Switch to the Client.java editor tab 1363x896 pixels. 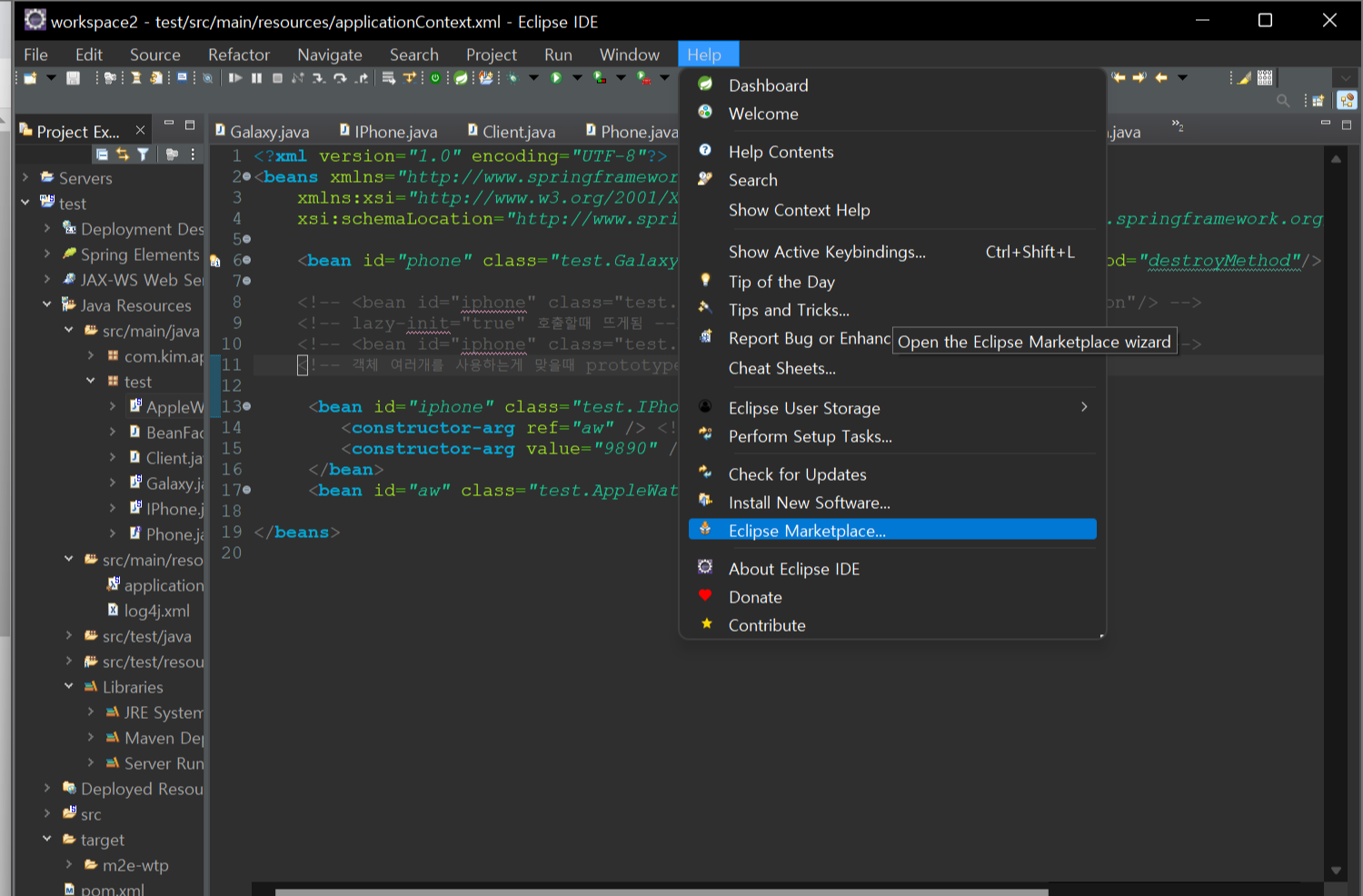(511, 132)
